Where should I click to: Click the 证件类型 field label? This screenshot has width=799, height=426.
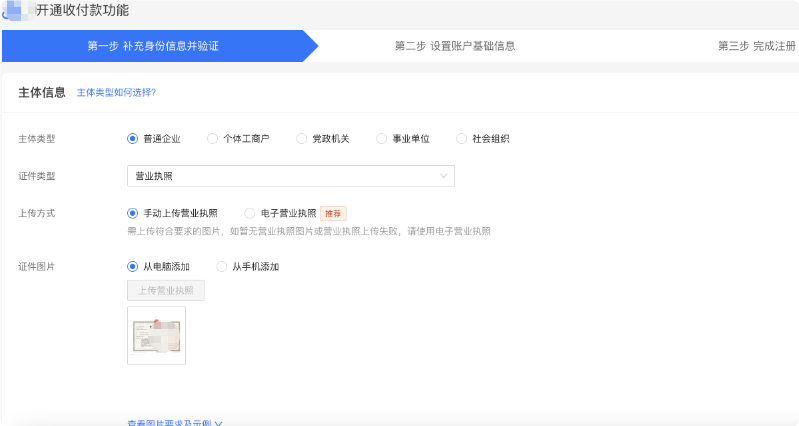pos(37,176)
